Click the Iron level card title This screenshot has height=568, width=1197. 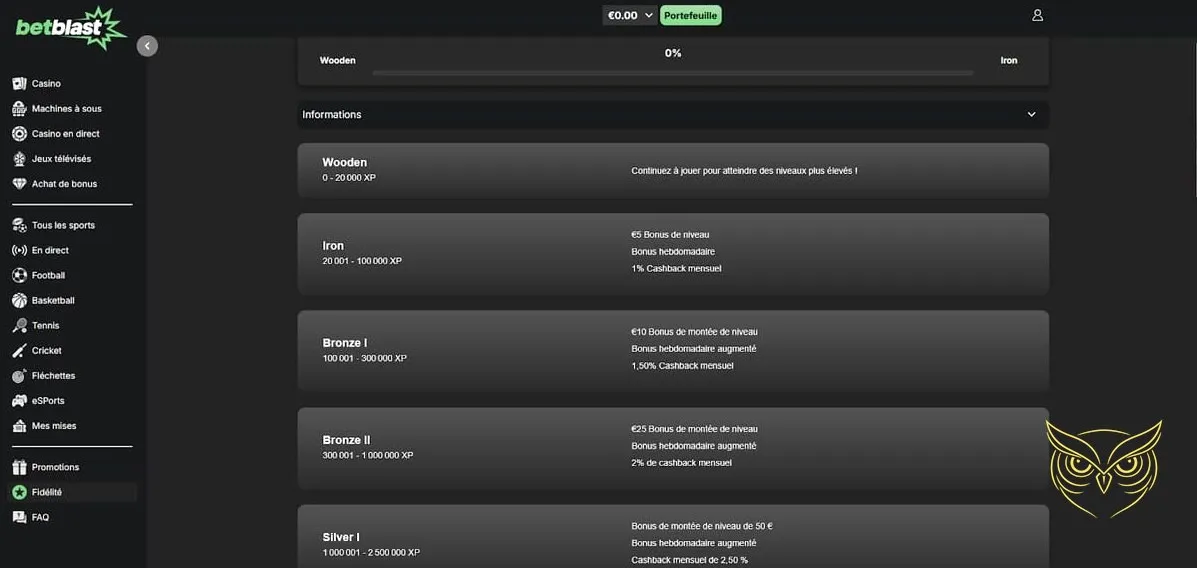pos(333,246)
